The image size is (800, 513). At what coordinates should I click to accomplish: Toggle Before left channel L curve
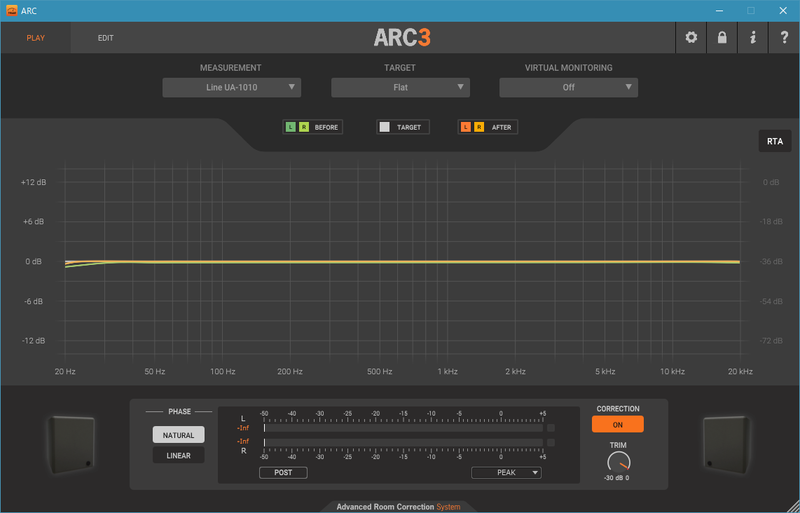pyautogui.click(x=290, y=127)
